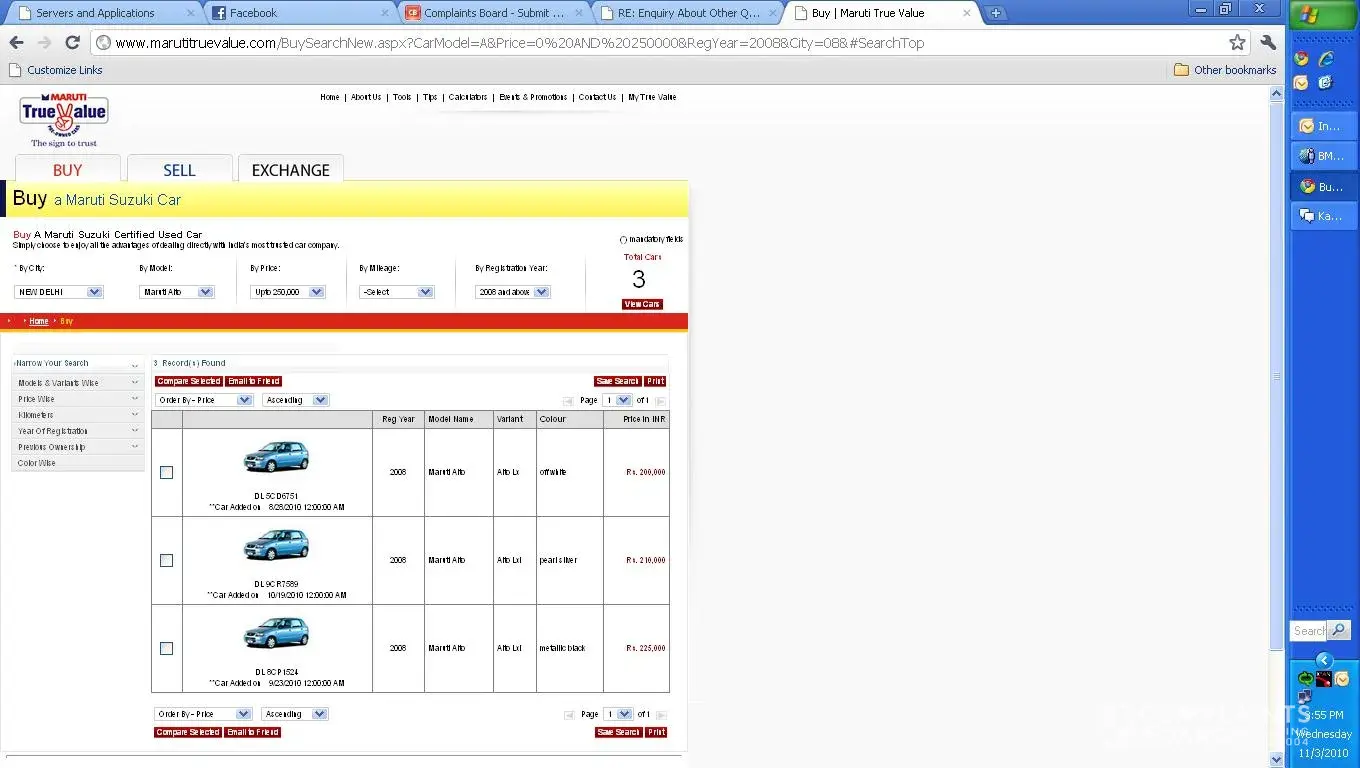Viewport: 1360px width, 768px height.
Task: Click Save Search above the results table
Action: tap(617, 381)
